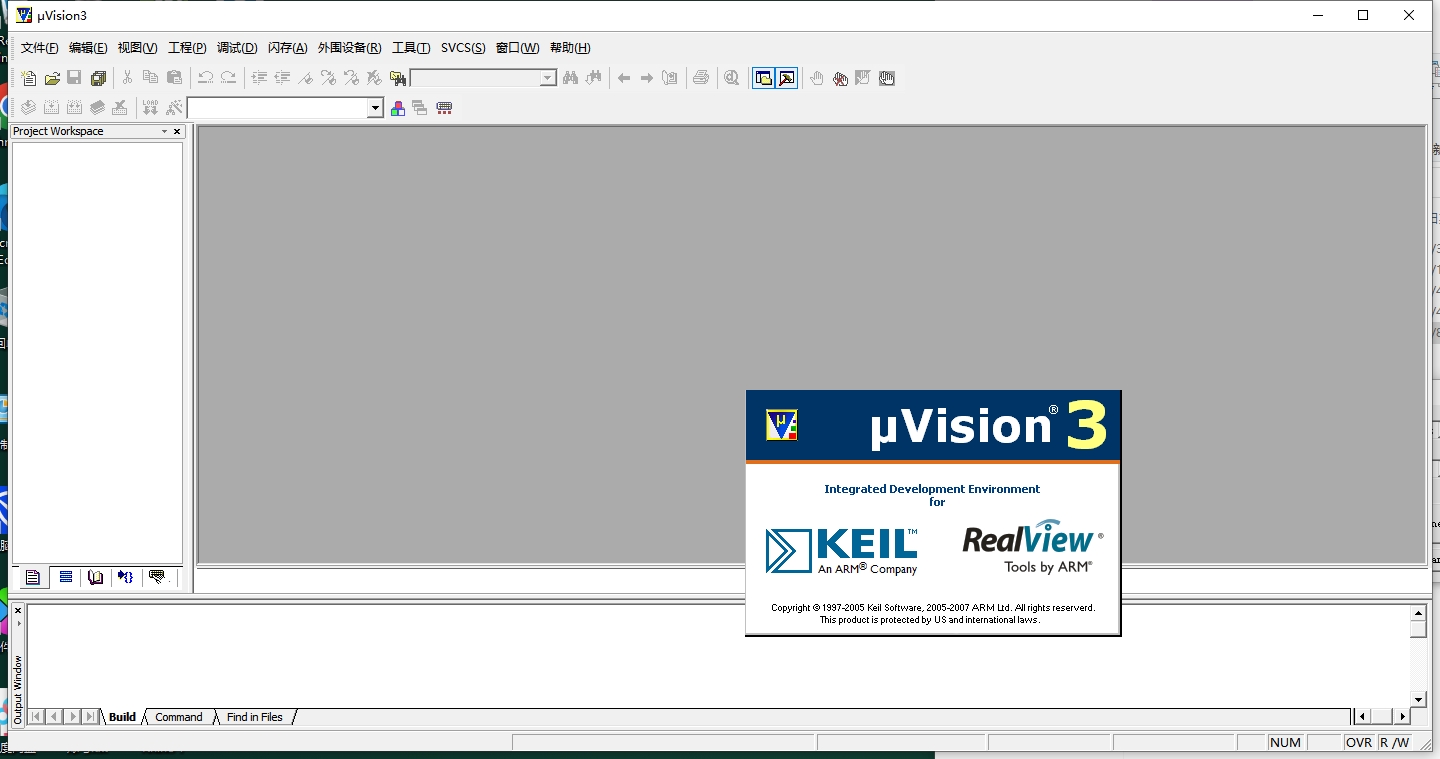Download code to flash with the LOAD icon
1440x759 pixels.
tap(150, 107)
